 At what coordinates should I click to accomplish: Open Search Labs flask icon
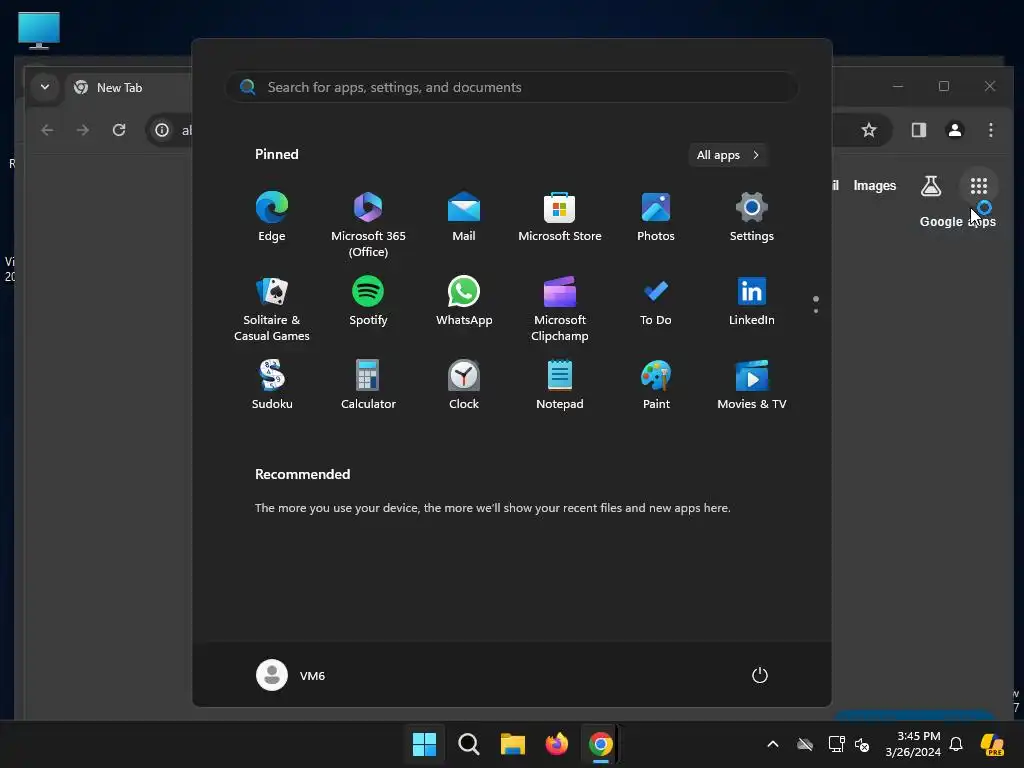(x=931, y=186)
